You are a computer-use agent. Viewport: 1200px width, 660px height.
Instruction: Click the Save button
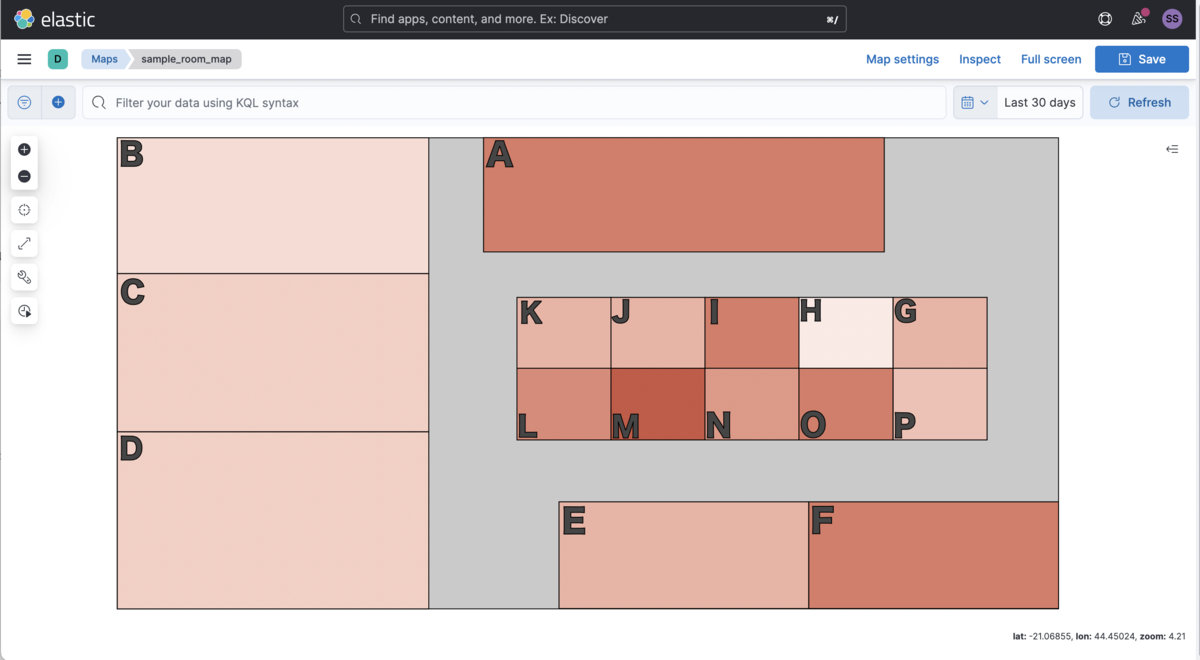(1141, 59)
